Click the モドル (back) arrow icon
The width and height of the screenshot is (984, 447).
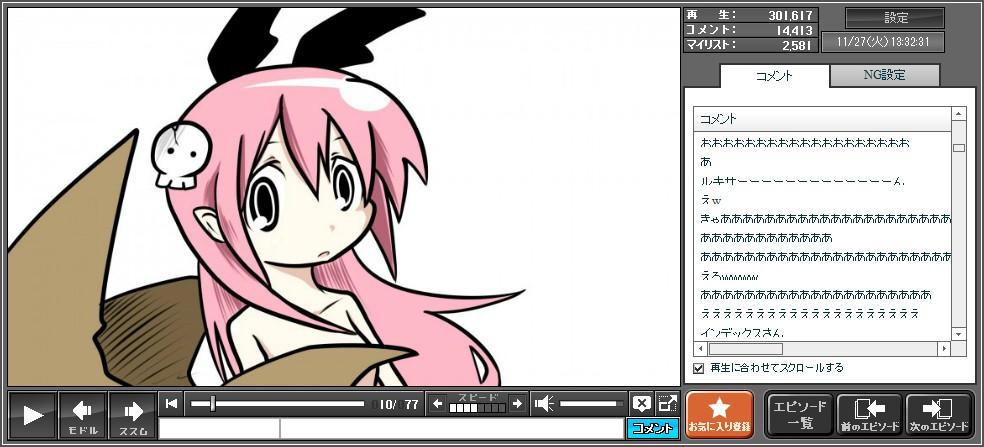point(82,414)
